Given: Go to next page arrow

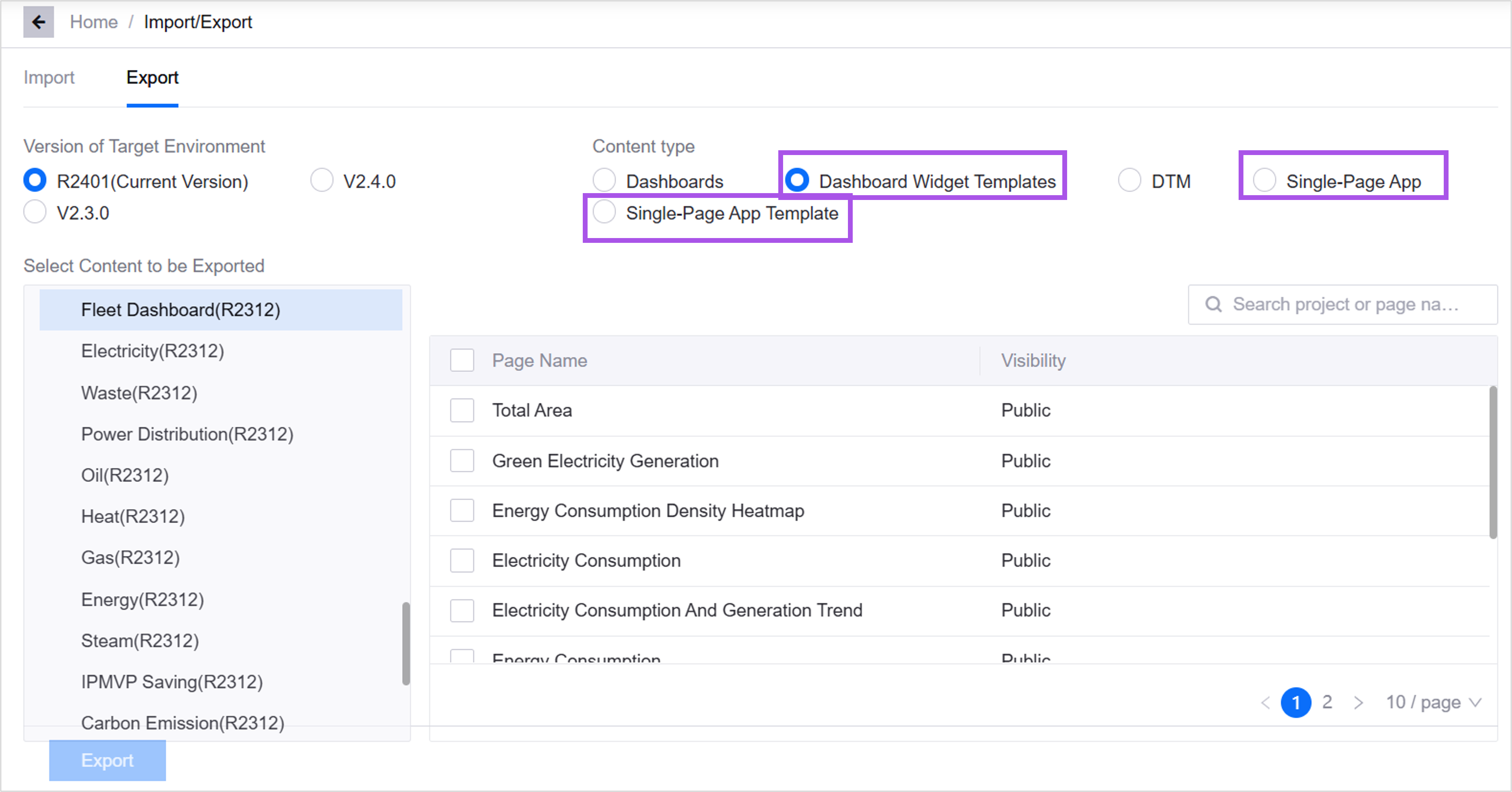Looking at the screenshot, I should [1358, 702].
